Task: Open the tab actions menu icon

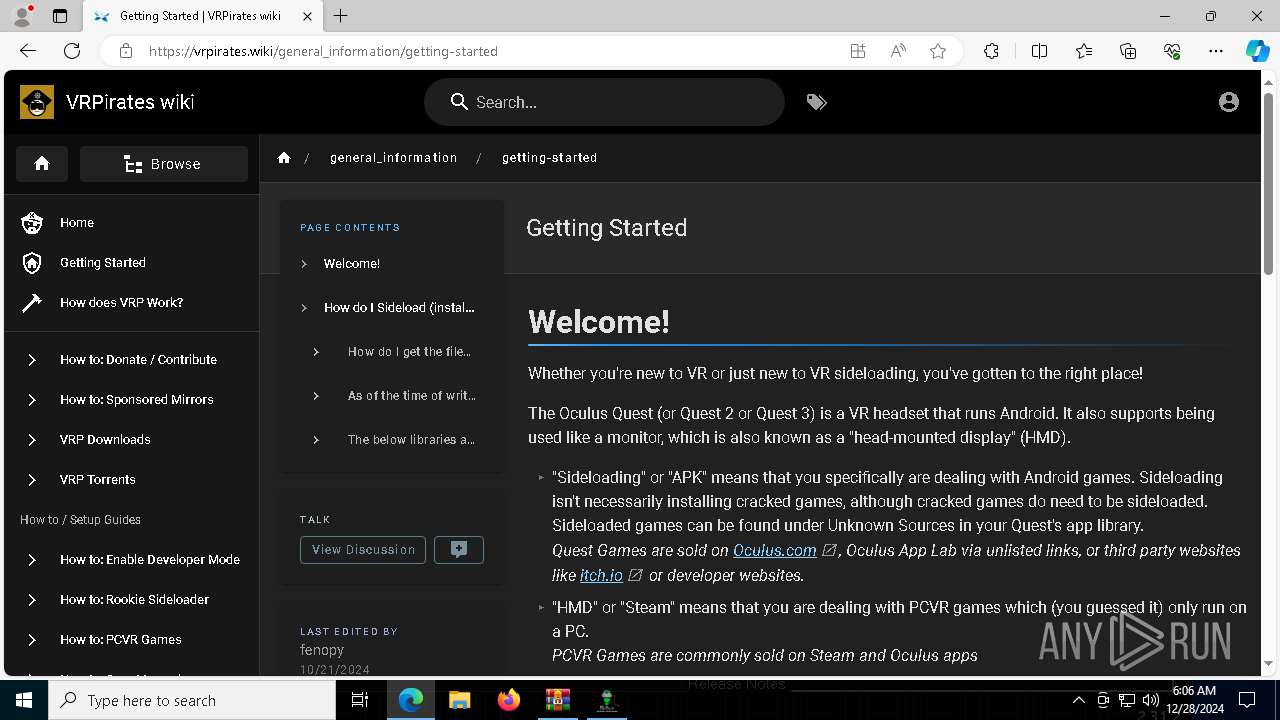Action: [60, 16]
